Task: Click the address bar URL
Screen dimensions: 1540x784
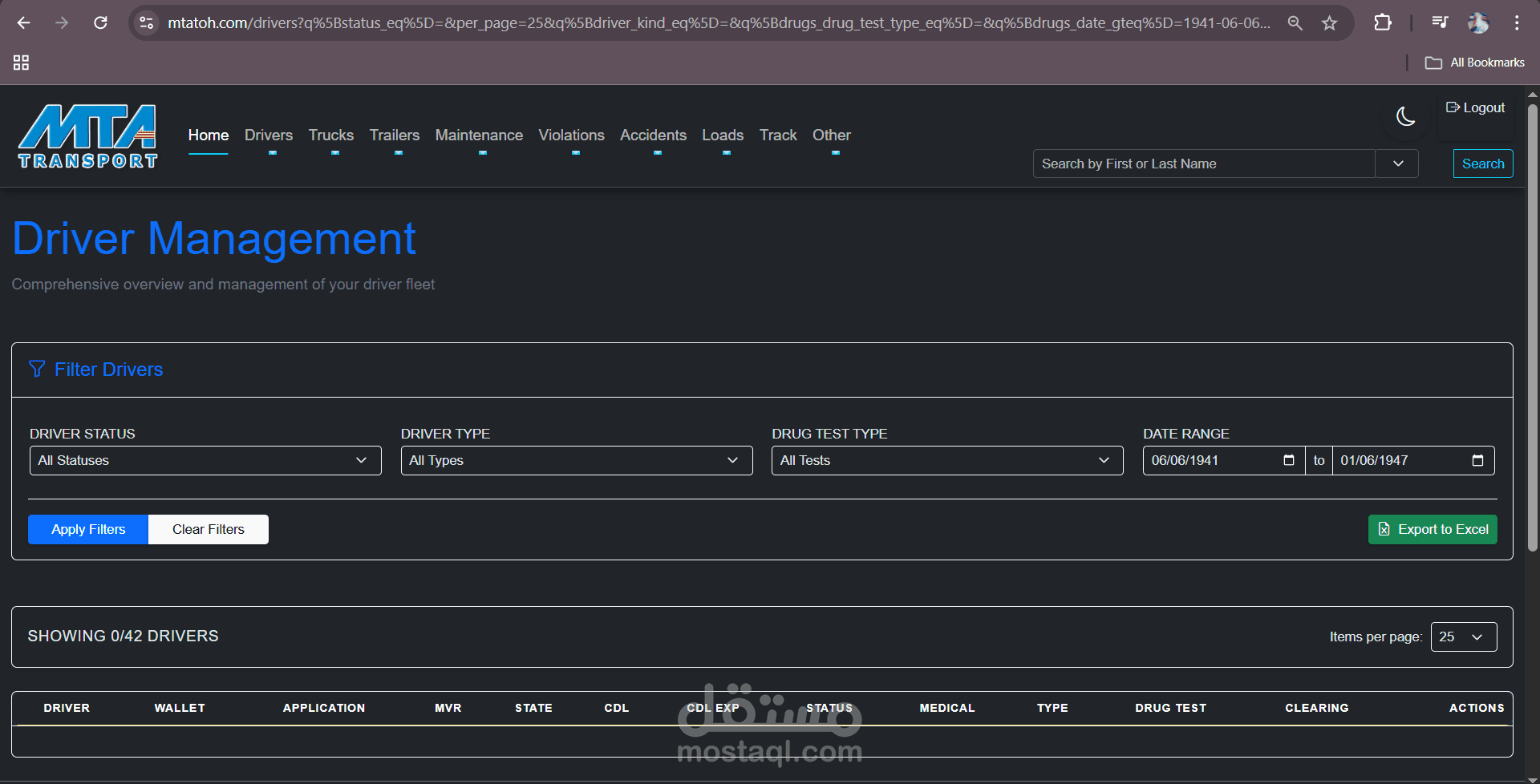Action: pos(718,23)
